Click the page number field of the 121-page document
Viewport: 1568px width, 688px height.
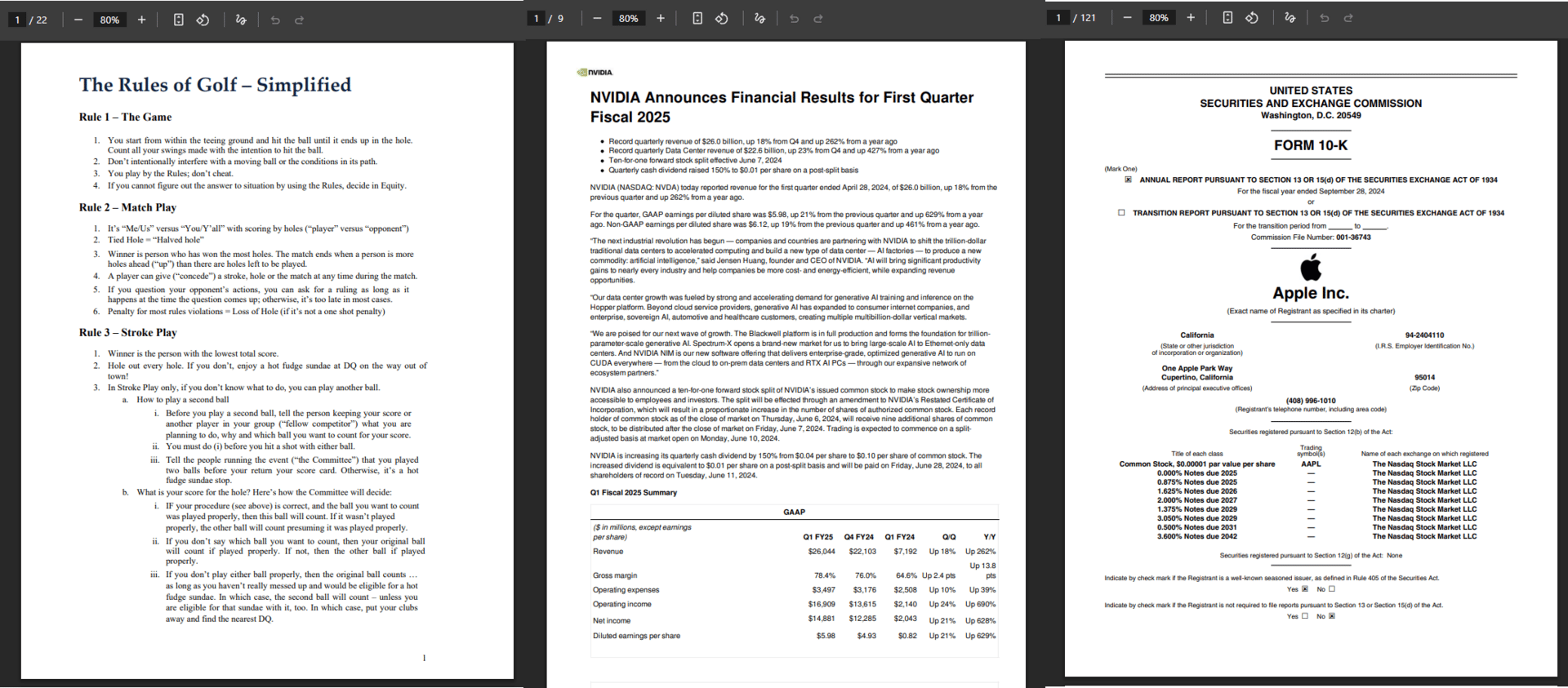click(x=1058, y=17)
